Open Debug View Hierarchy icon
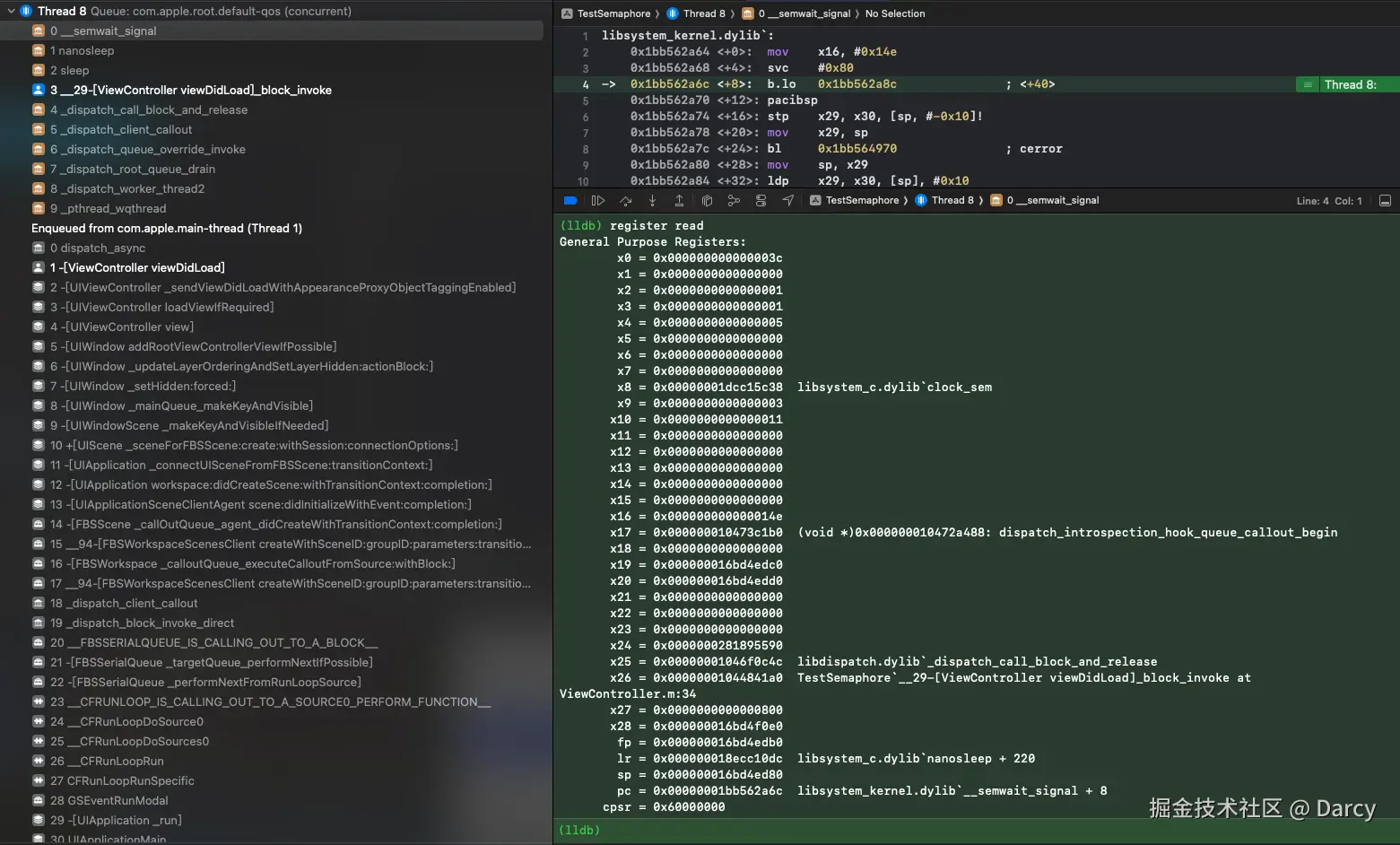The height and width of the screenshot is (845, 1400). click(x=707, y=201)
